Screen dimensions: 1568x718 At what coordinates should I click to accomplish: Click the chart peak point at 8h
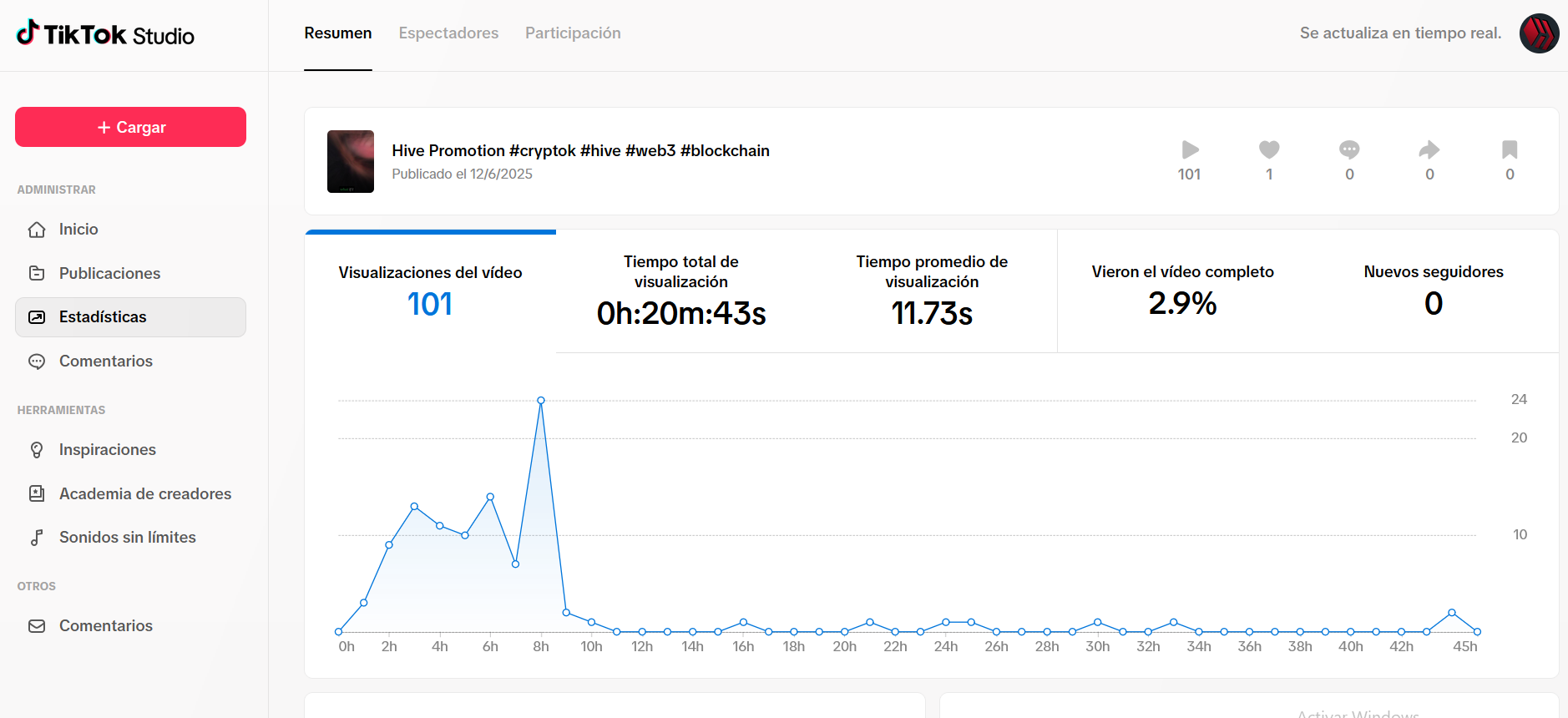(541, 401)
